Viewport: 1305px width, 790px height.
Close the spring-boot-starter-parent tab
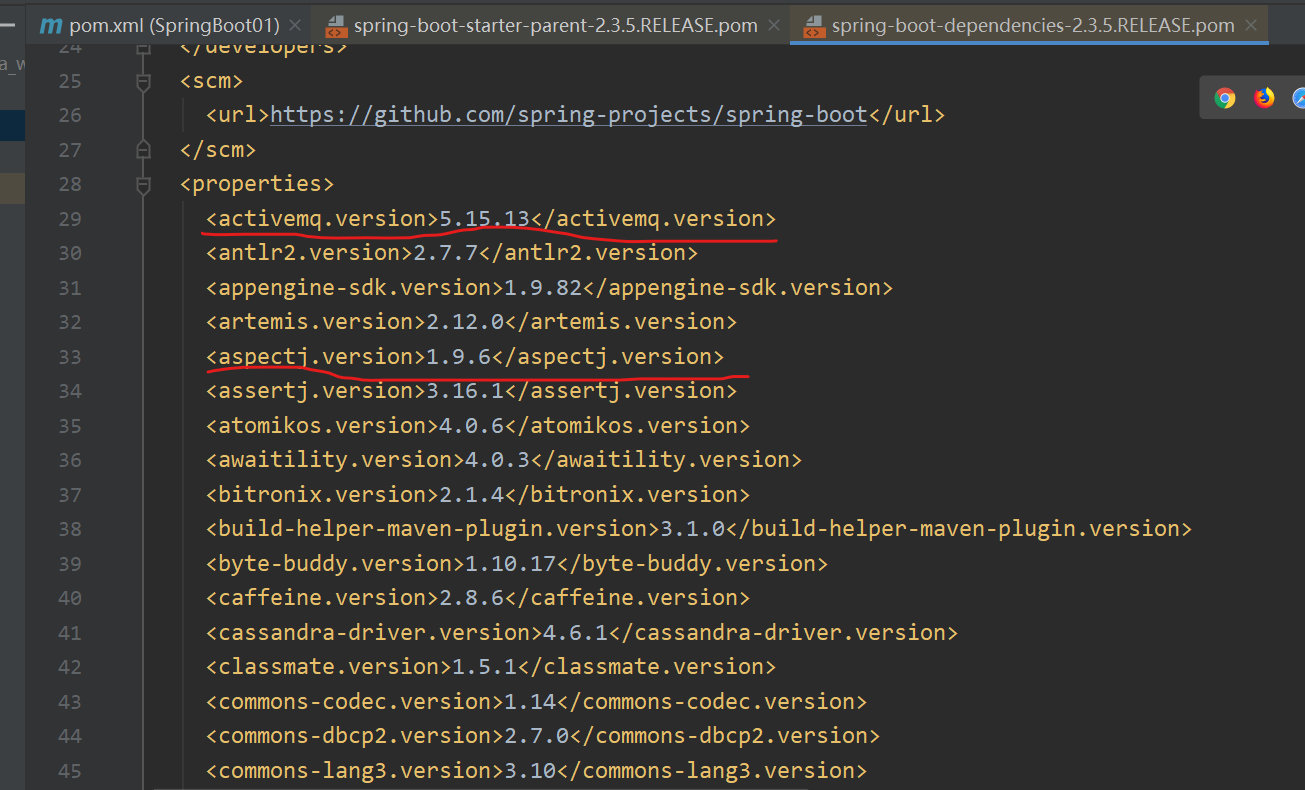(x=772, y=25)
